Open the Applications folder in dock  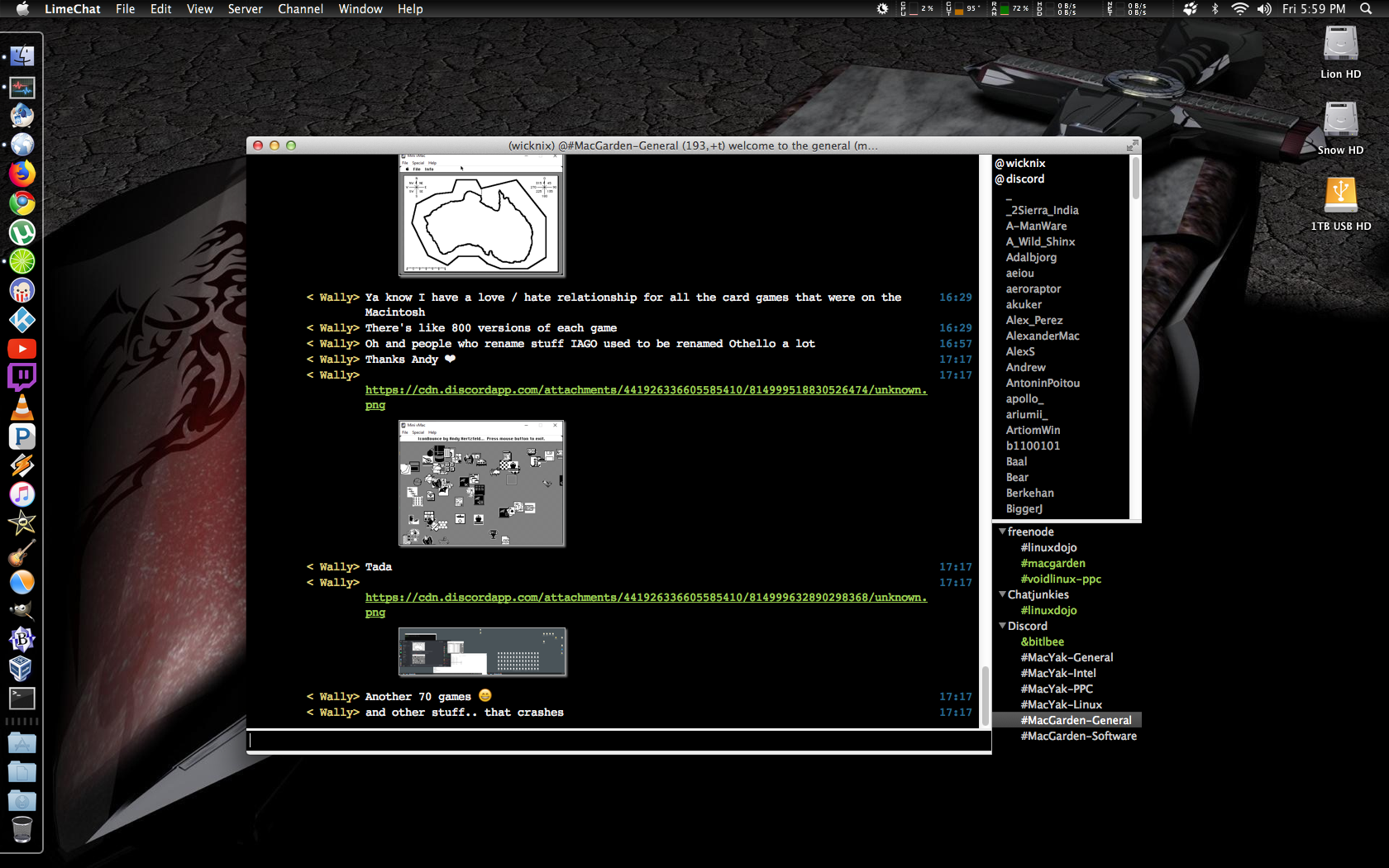(x=22, y=742)
